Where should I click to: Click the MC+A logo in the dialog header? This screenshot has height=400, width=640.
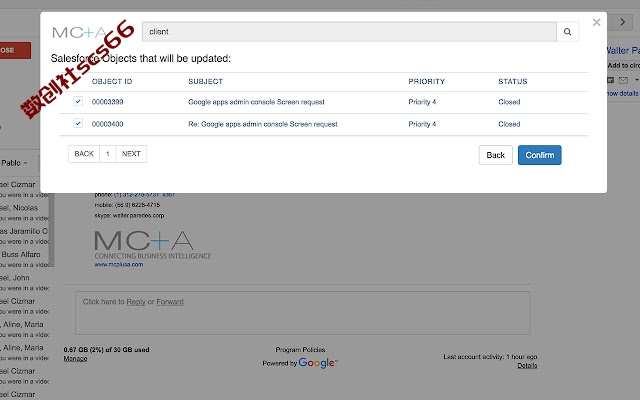[79, 32]
